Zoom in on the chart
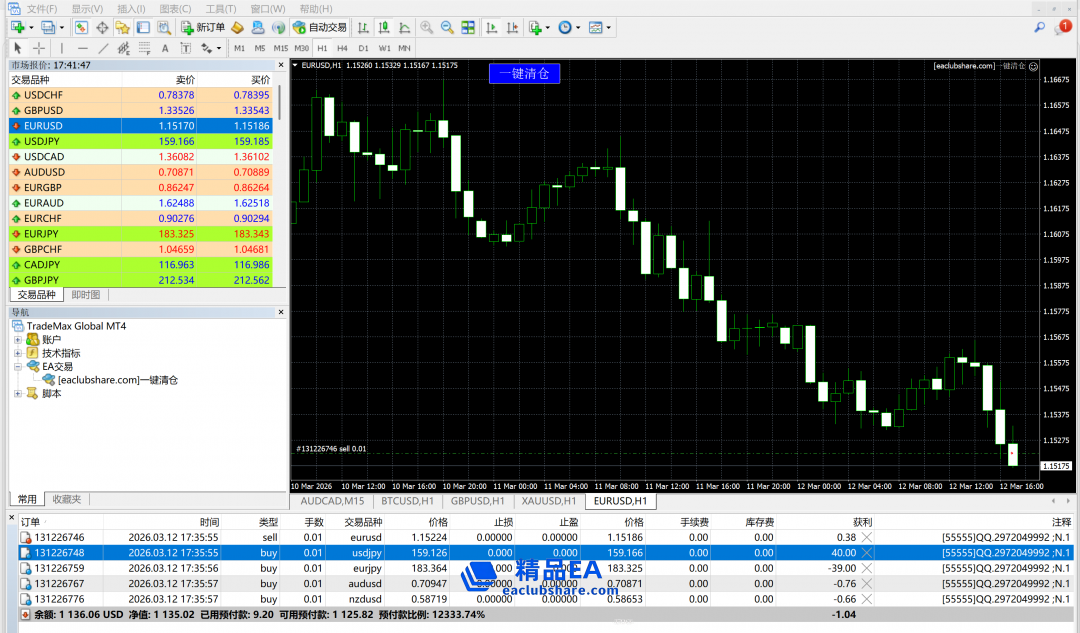The height and width of the screenshot is (633, 1080). click(427, 27)
